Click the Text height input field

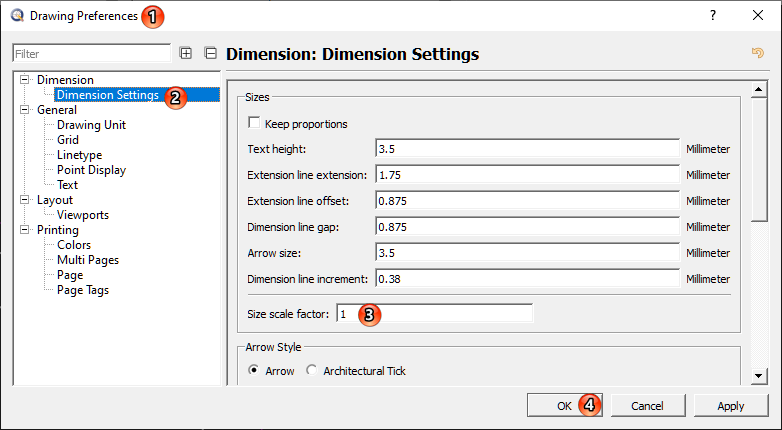coord(527,149)
